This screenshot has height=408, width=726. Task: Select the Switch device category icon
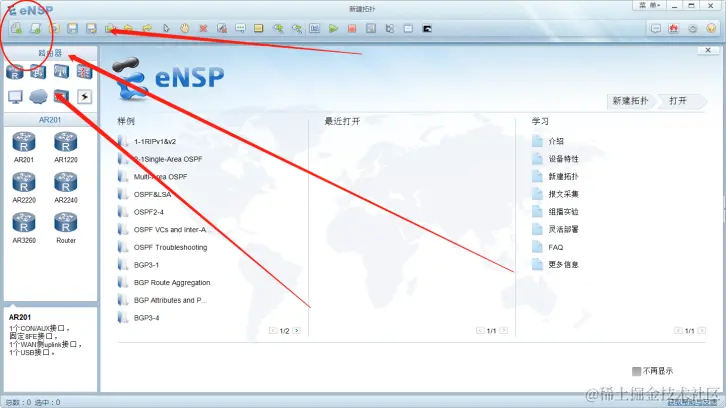point(38,72)
